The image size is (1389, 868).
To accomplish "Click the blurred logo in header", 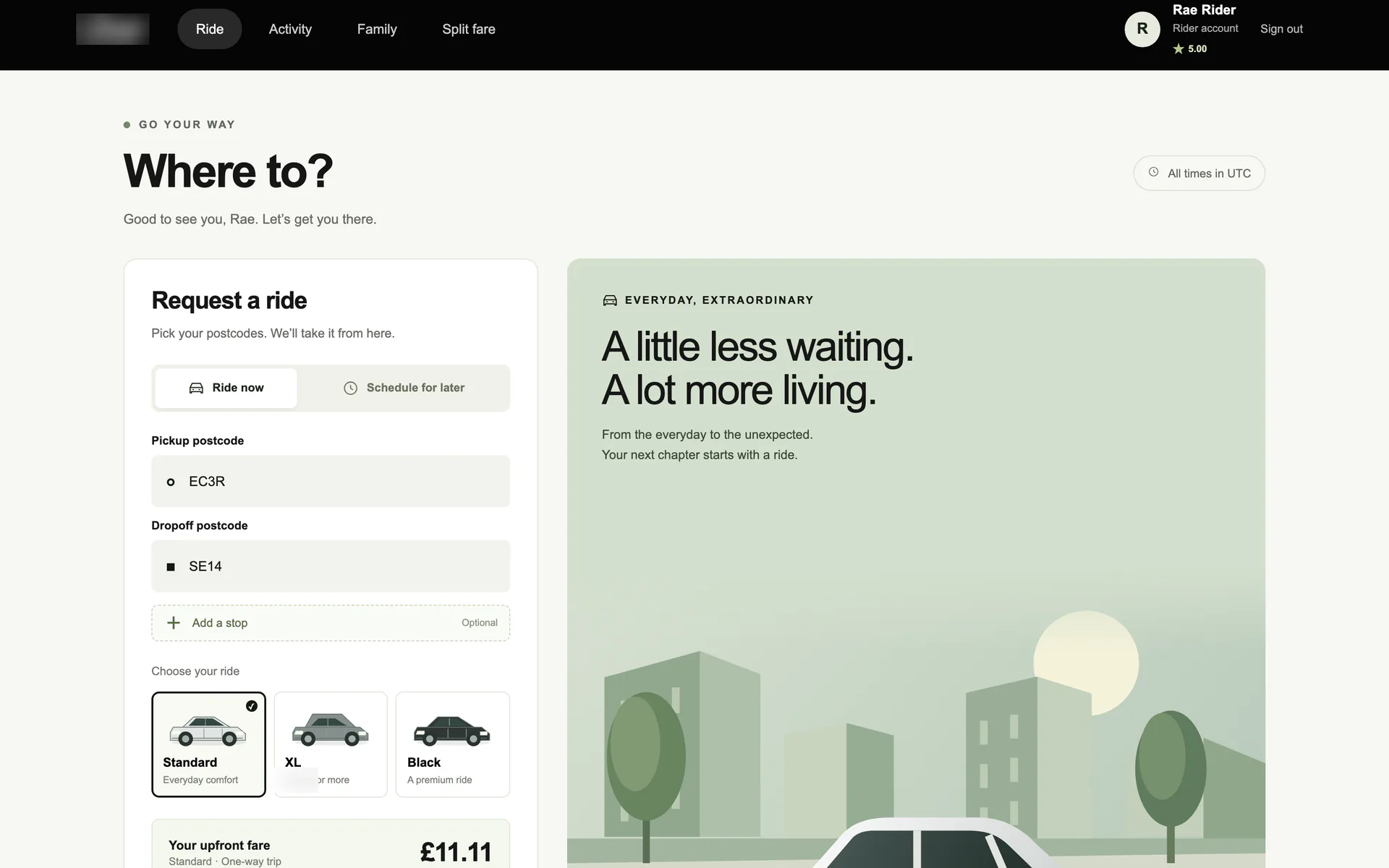I will tap(113, 29).
